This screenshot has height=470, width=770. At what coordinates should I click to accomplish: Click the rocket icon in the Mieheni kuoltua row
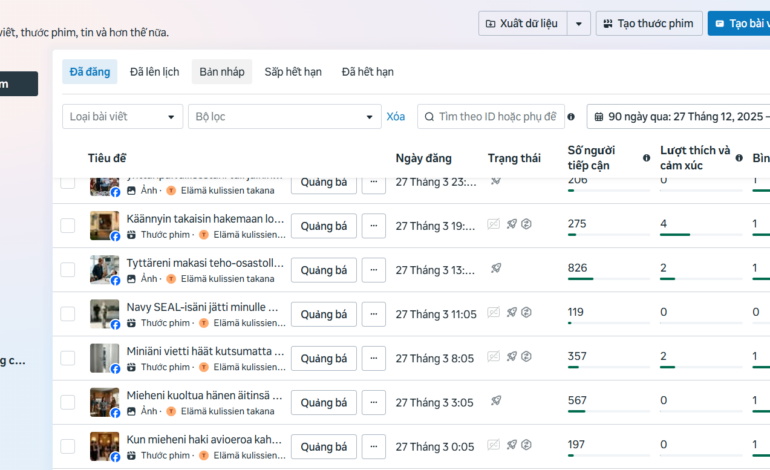[x=496, y=401]
